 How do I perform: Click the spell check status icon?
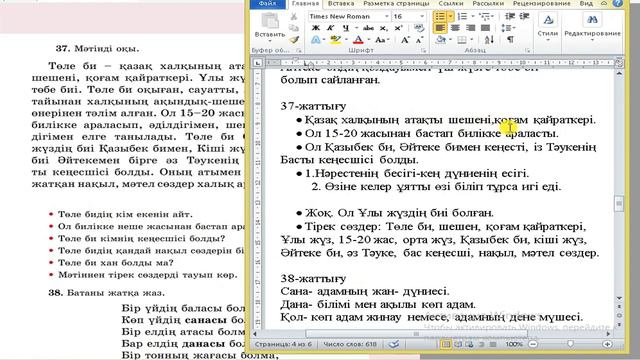tap(394, 344)
